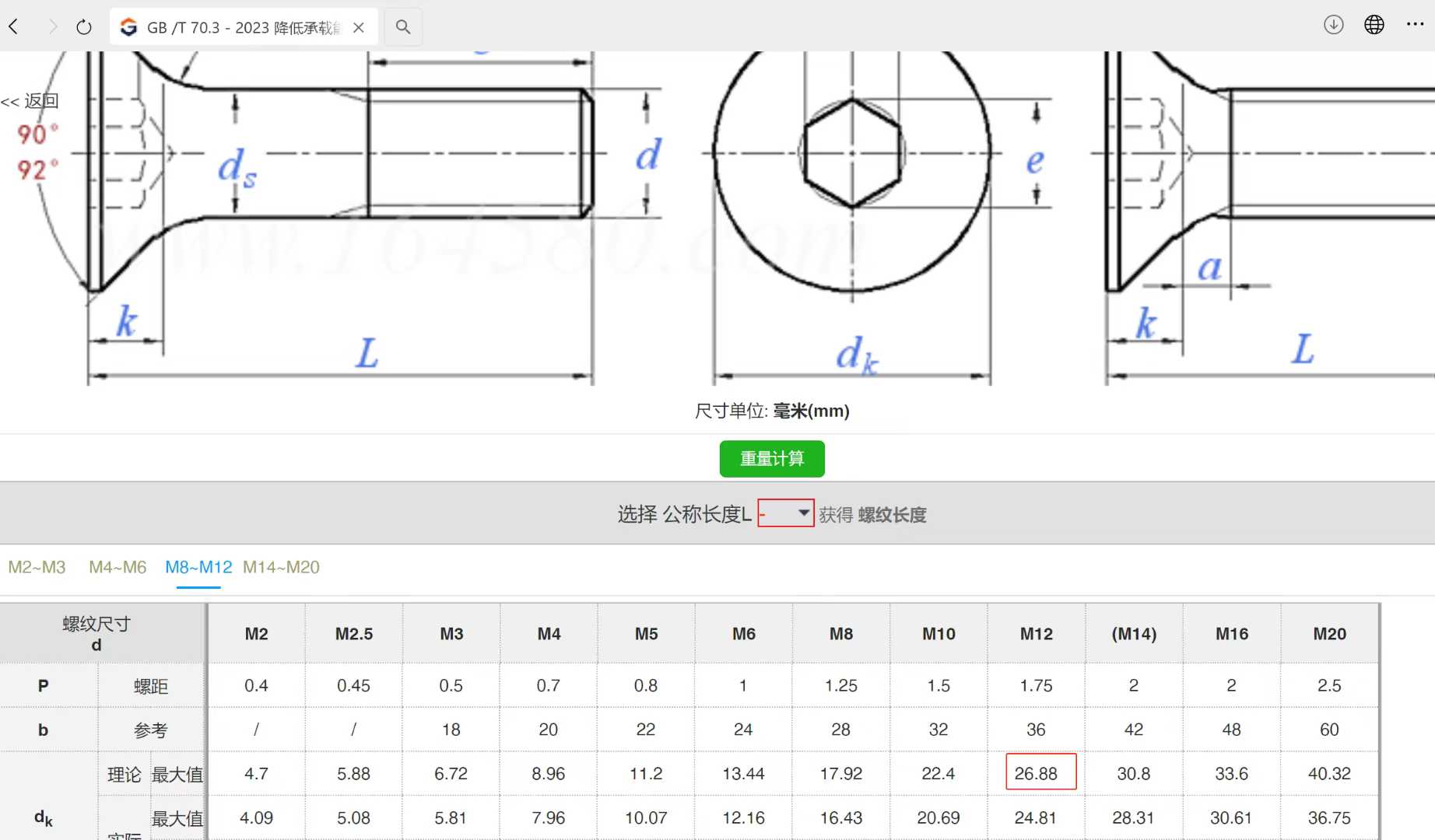
Task: Click the GB/T 70.3 tab favicon
Action: pyautogui.click(x=129, y=27)
